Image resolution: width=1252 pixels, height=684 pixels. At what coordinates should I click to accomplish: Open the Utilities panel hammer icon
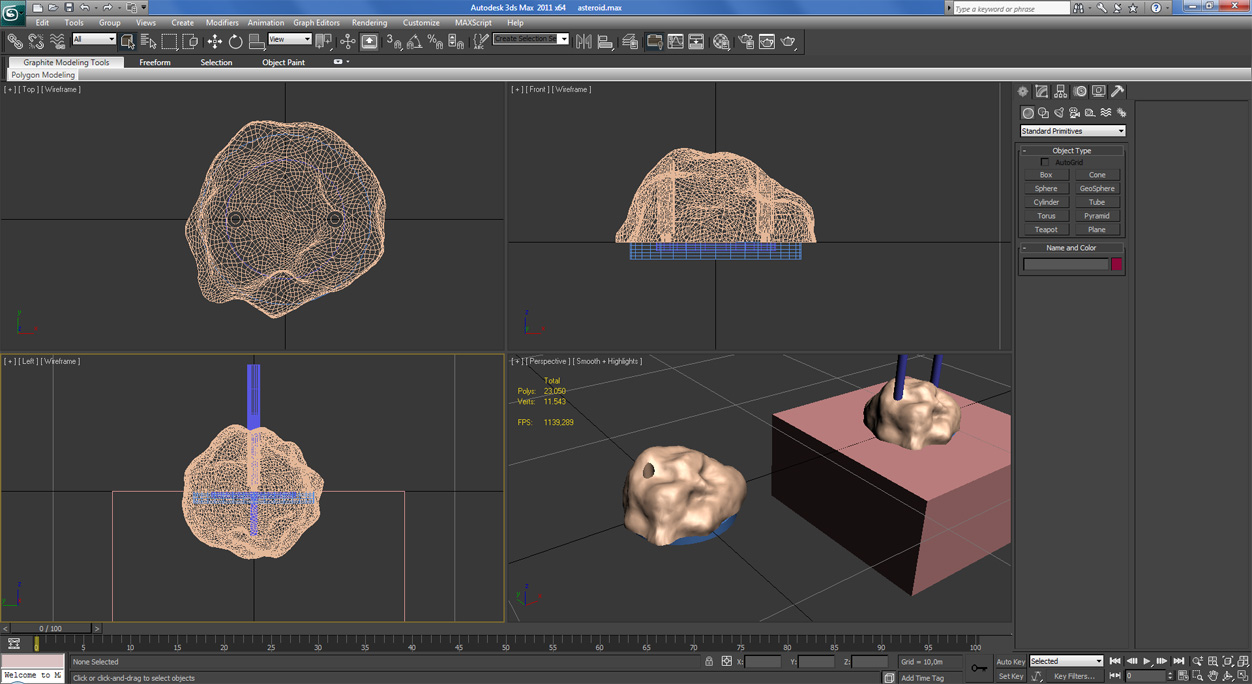click(x=1118, y=91)
